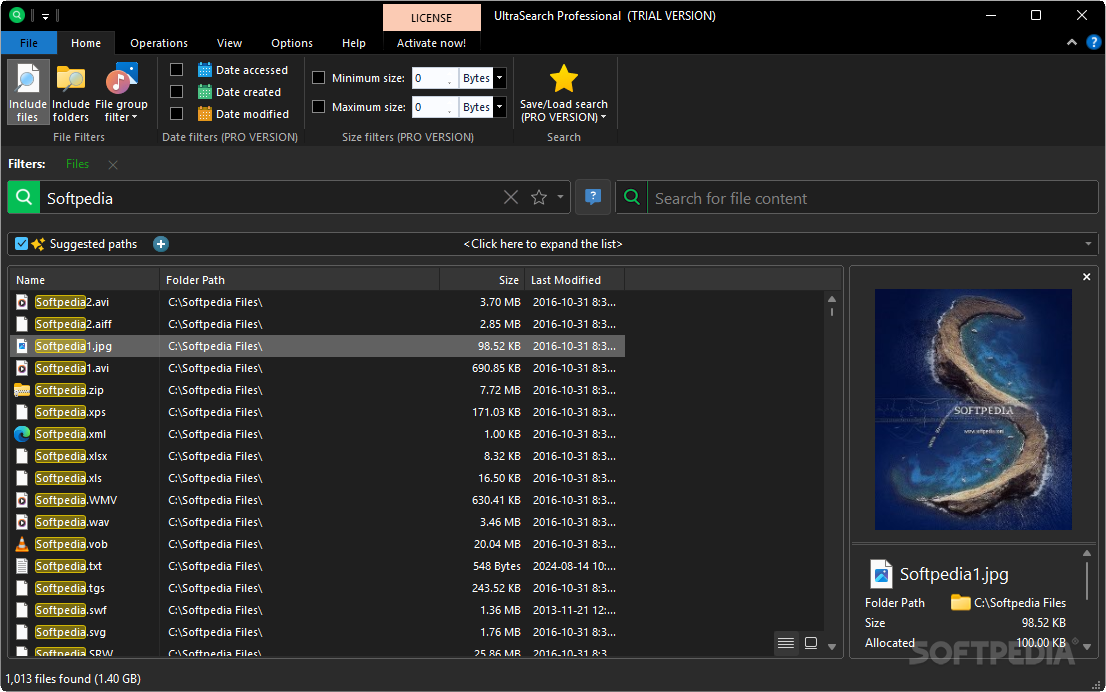Click to expand the paths list
The width and height of the screenshot is (1106, 692).
(543, 244)
